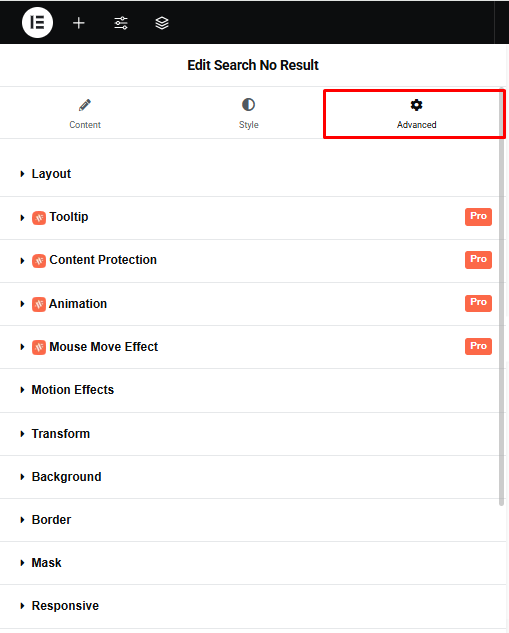Click the Mouse Move Effect plugin icon

point(39,347)
